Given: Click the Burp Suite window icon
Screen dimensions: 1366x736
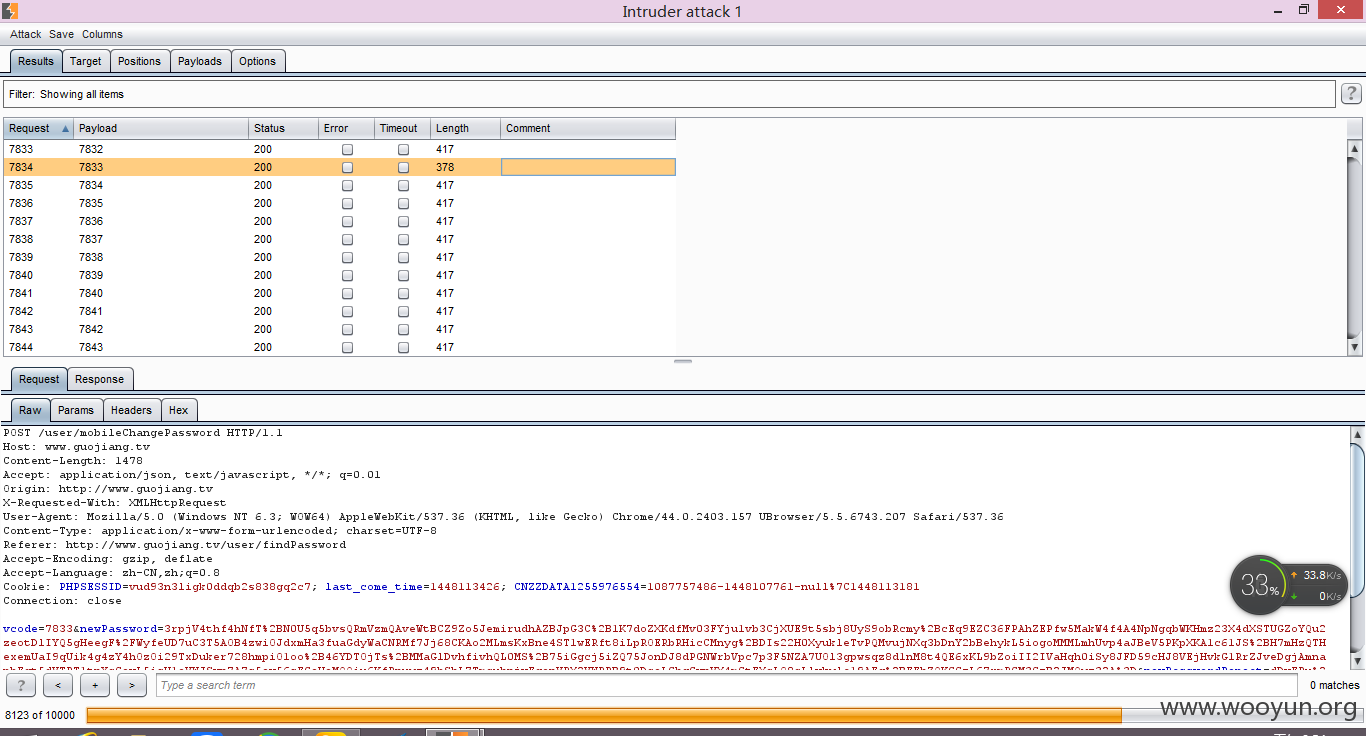Looking at the screenshot, I should click(10, 10).
